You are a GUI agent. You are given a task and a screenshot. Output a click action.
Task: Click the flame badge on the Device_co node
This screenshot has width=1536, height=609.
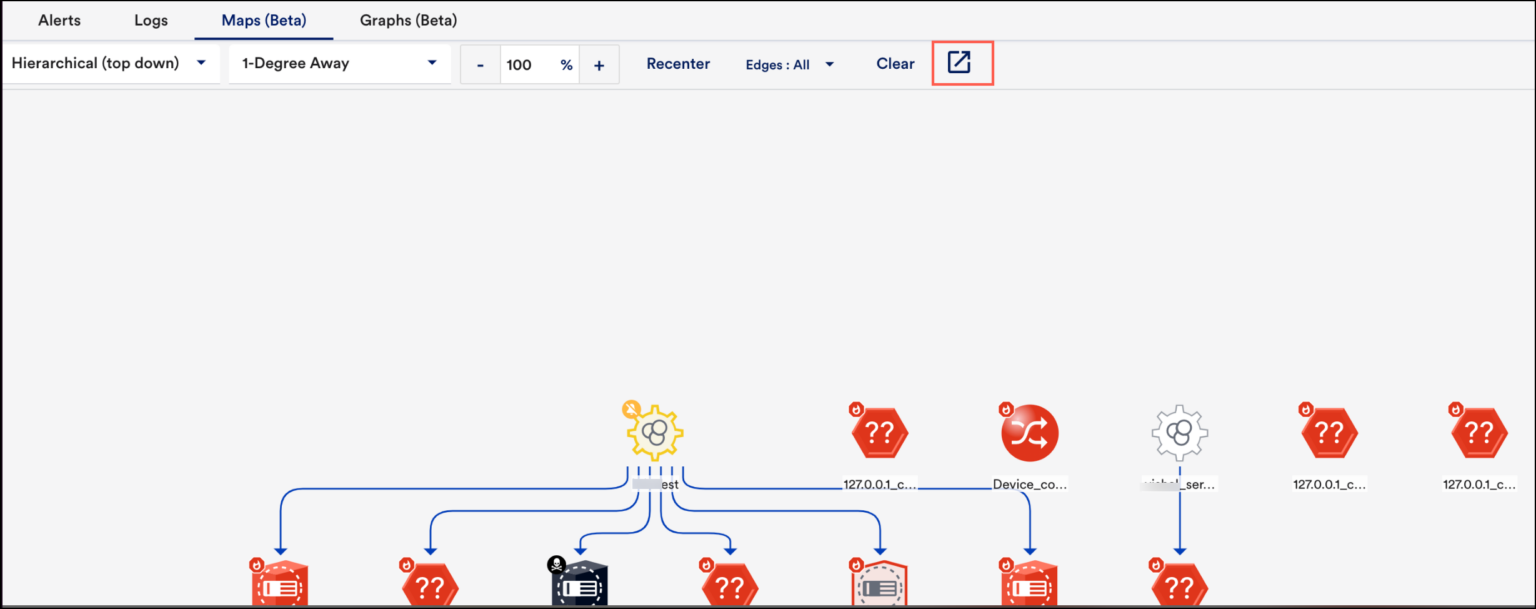click(1006, 406)
